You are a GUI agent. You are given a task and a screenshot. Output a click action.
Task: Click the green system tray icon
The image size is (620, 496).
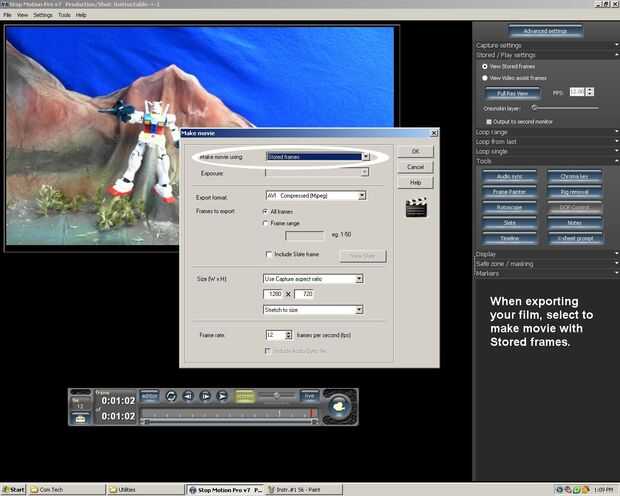(577, 490)
